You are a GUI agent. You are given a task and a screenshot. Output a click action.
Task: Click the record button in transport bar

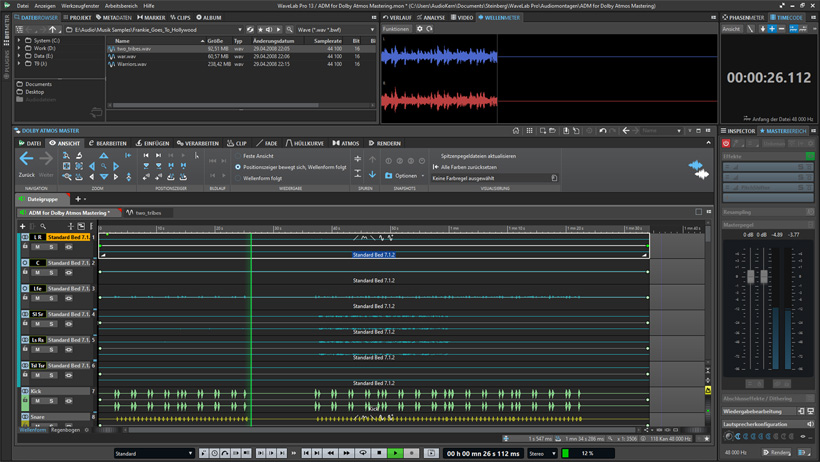click(412, 453)
